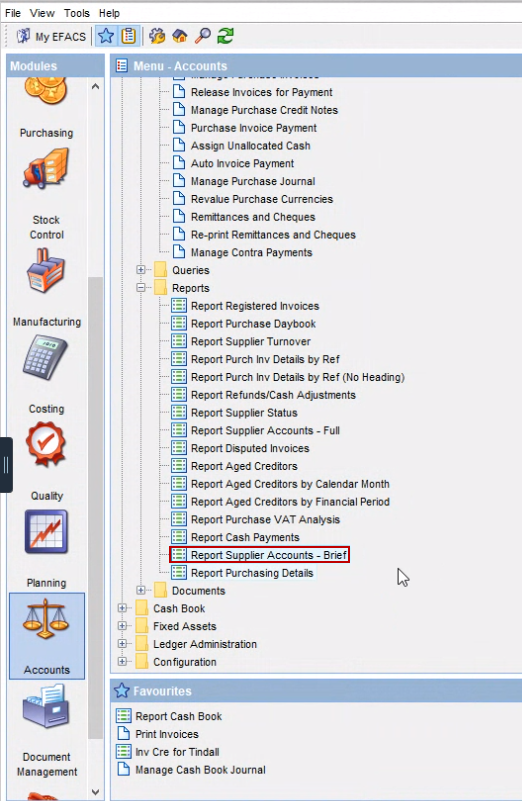Collapse the Reports folder

pyautogui.click(x=141, y=288)
